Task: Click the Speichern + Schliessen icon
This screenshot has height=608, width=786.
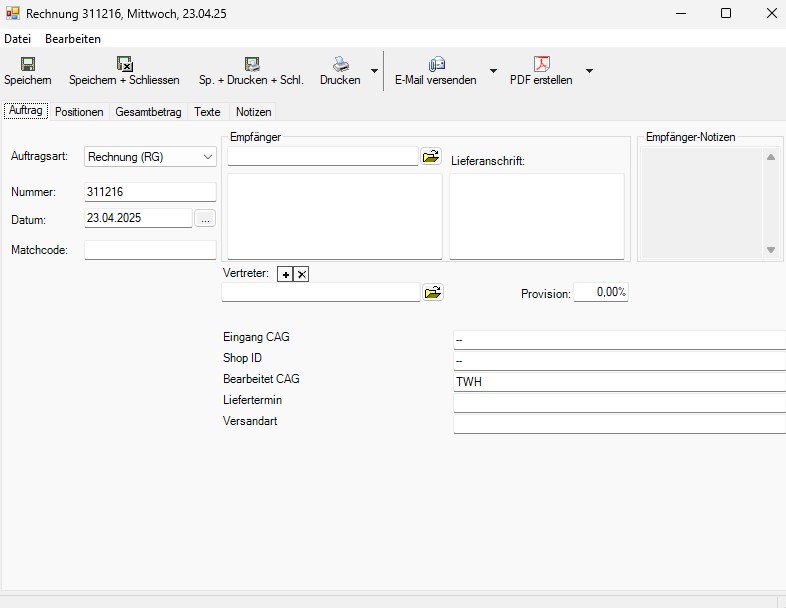Action: (x=124, y=64)
